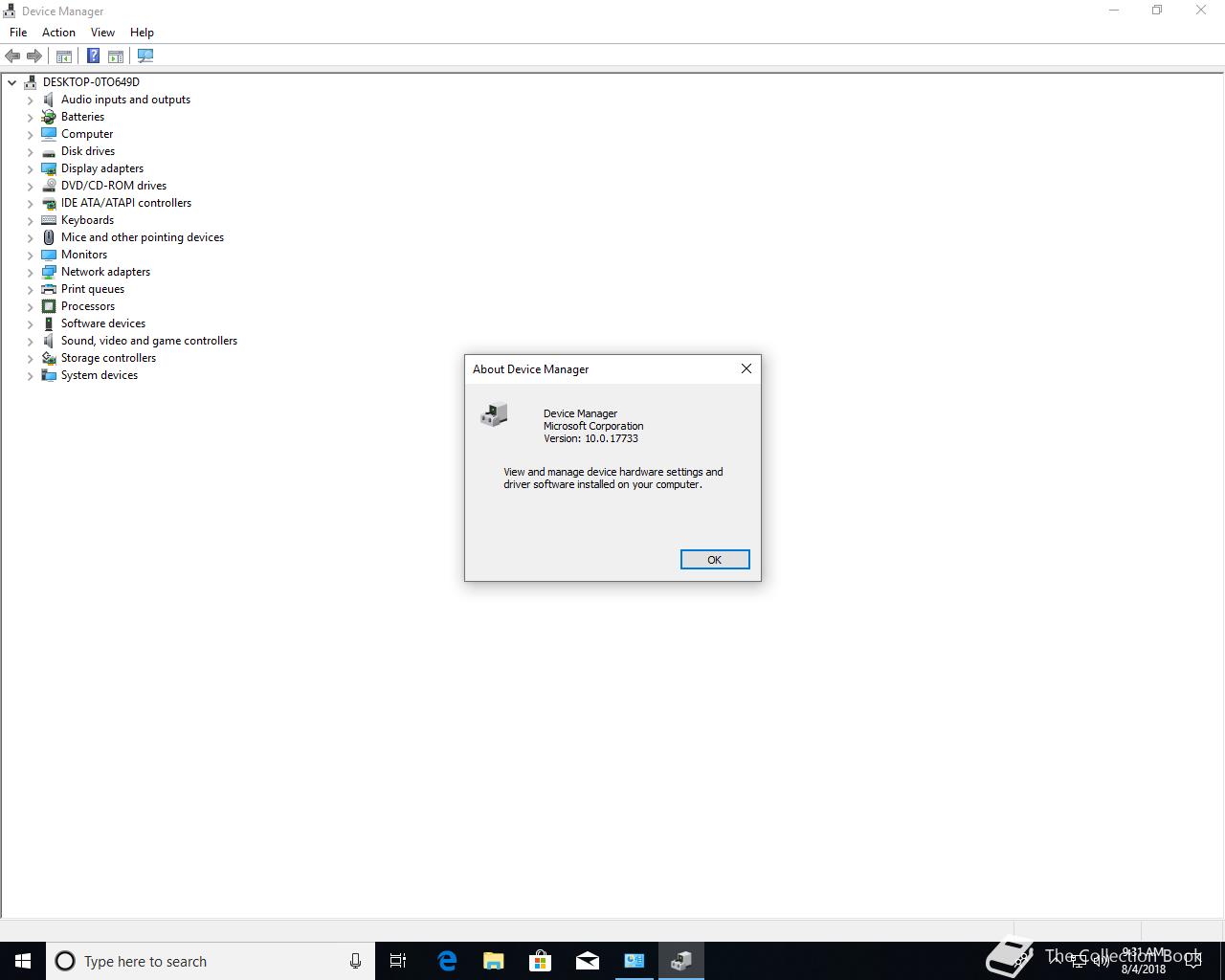Open Help via the blue question mark icon
1225x980 pixels.
point(93,56)
